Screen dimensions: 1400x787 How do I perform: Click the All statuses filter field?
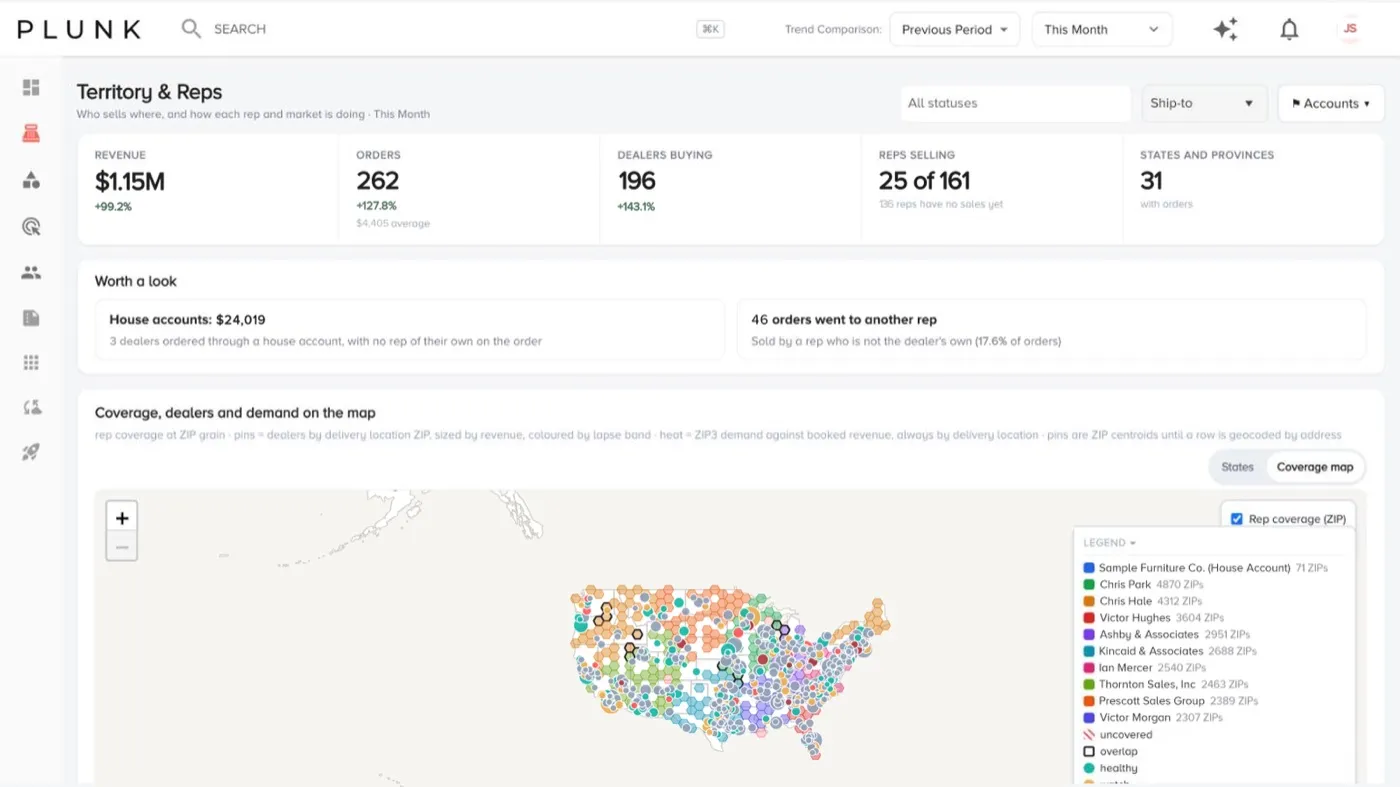tap(1014, 103)
